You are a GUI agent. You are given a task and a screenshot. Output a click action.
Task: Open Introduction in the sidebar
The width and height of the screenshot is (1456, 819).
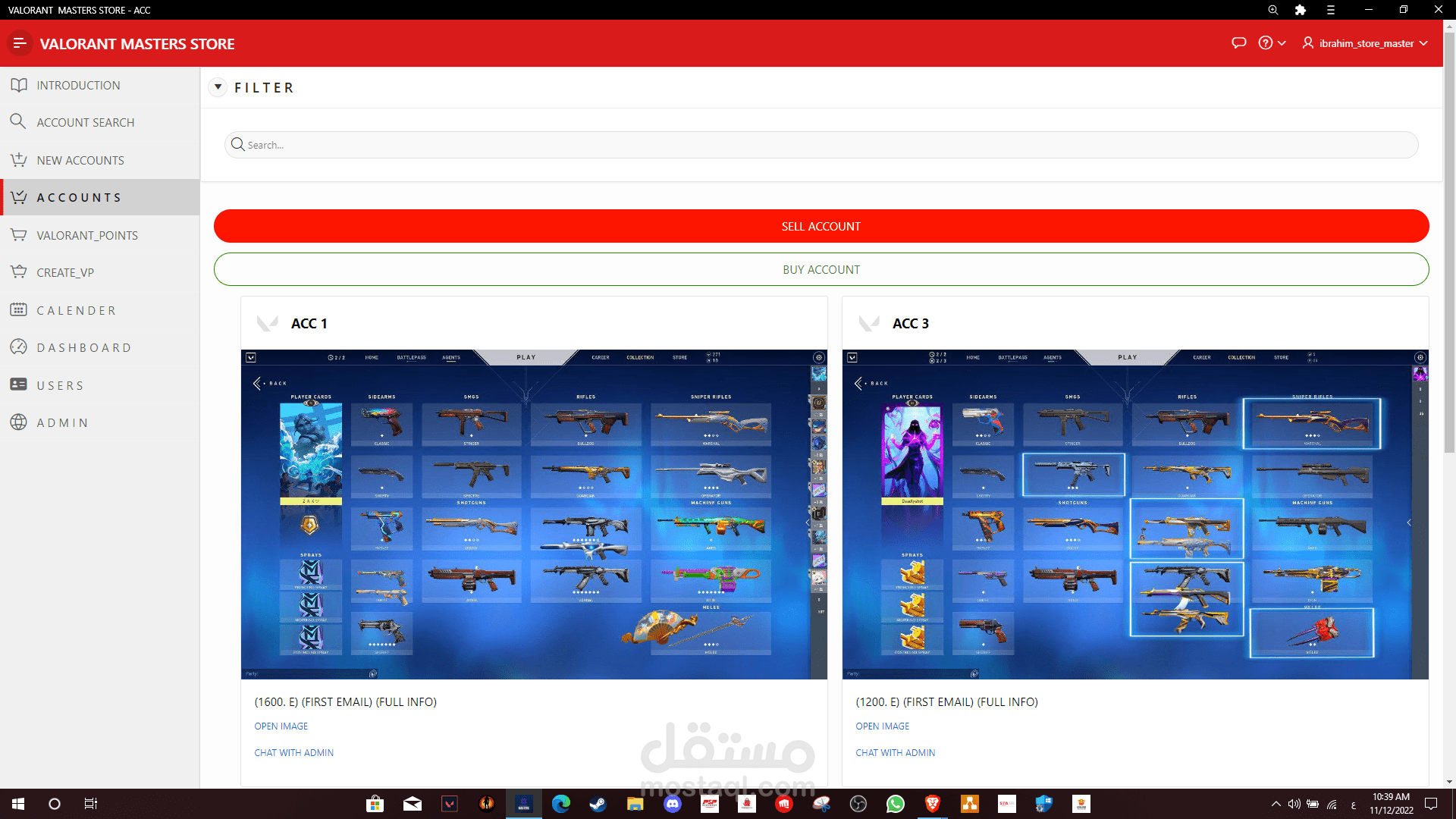click(78, 85)
